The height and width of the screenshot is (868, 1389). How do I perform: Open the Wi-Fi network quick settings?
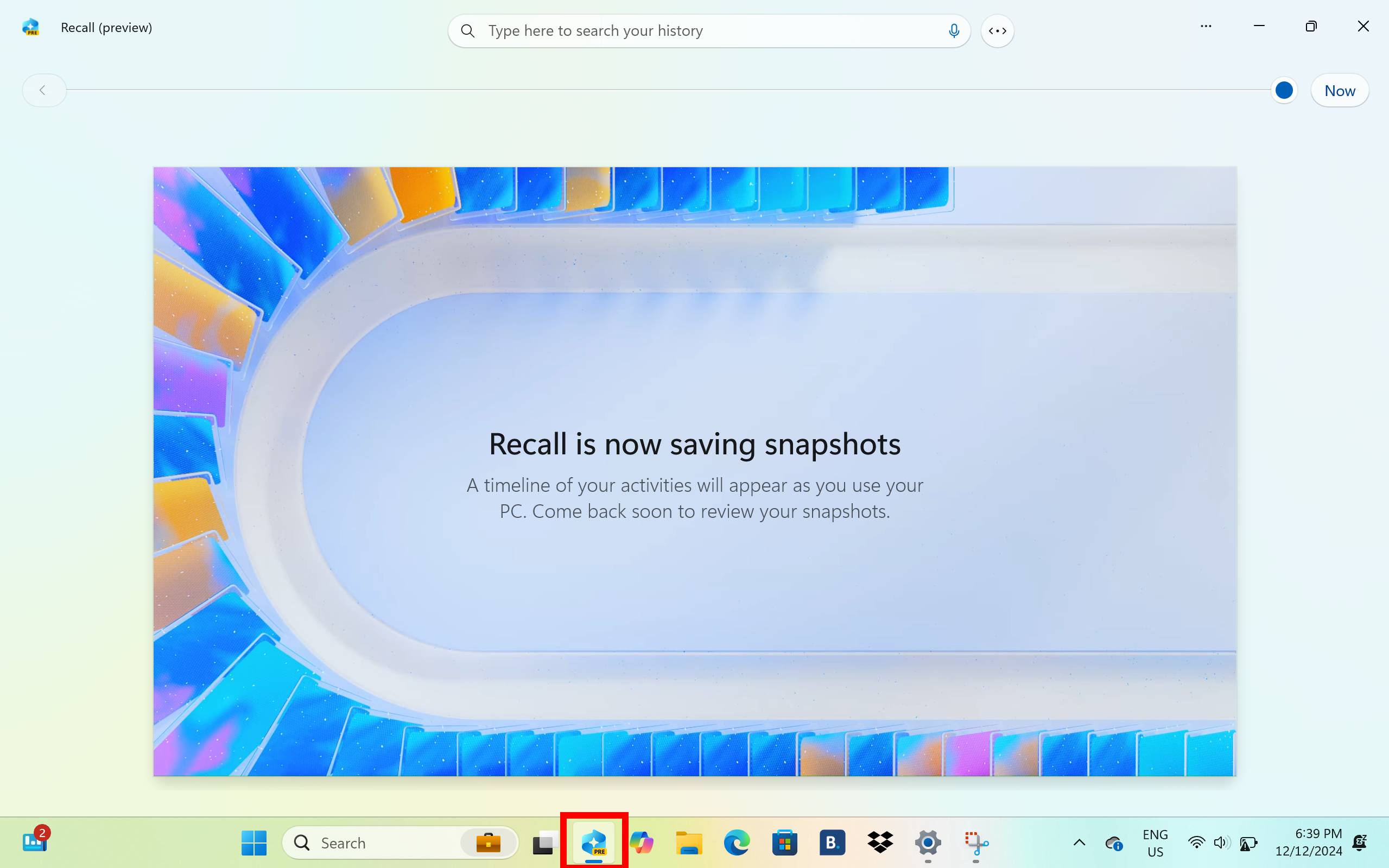click(x=1196, y=842)
